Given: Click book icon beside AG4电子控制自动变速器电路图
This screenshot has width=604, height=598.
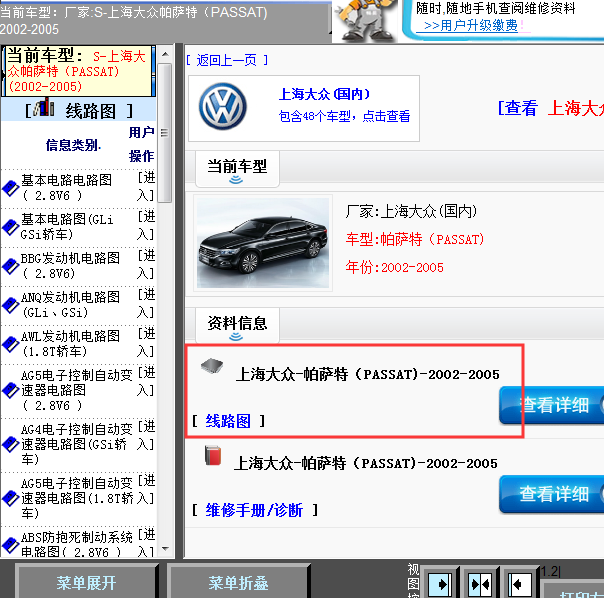Looking at the screenshot, I should click(11, 445).
